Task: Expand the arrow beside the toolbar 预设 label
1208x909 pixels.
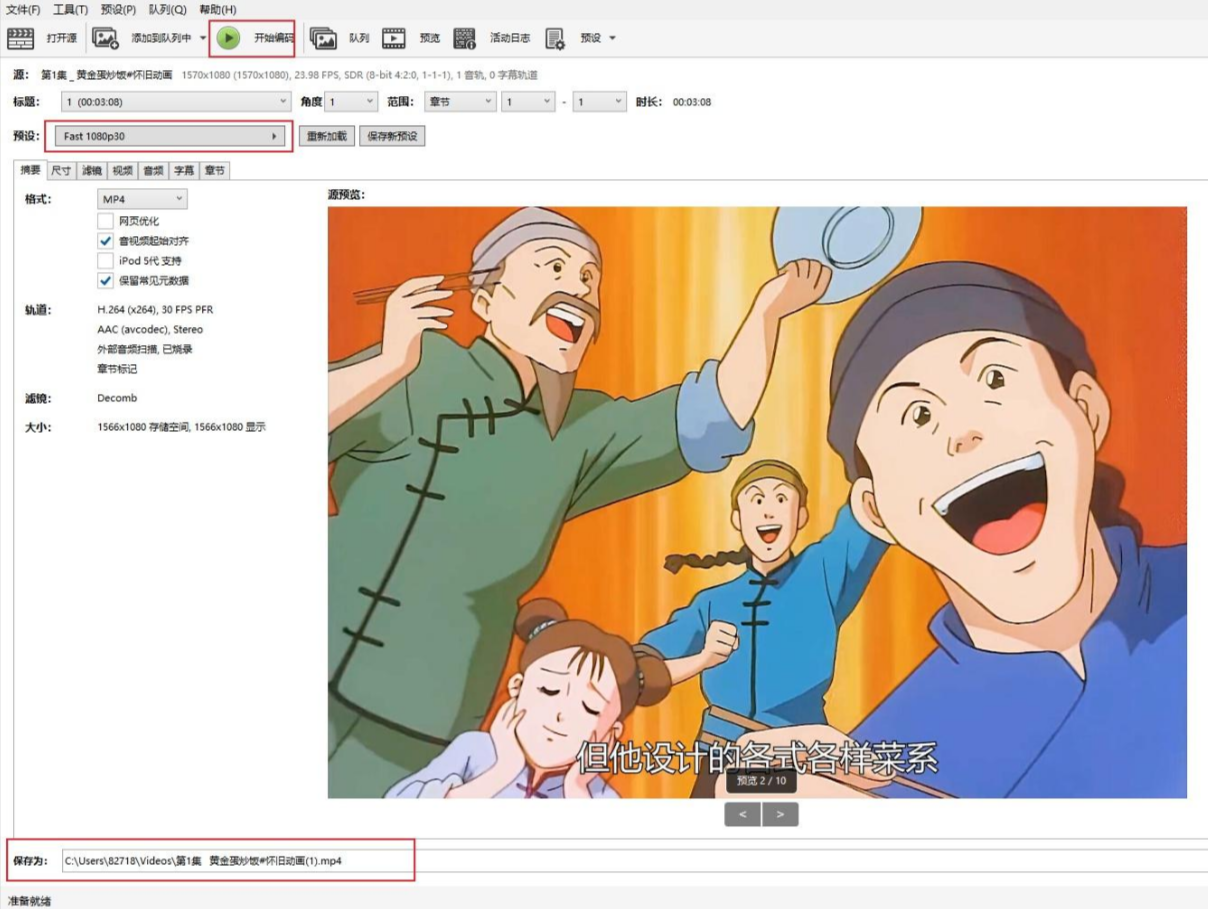Action: 612,38
